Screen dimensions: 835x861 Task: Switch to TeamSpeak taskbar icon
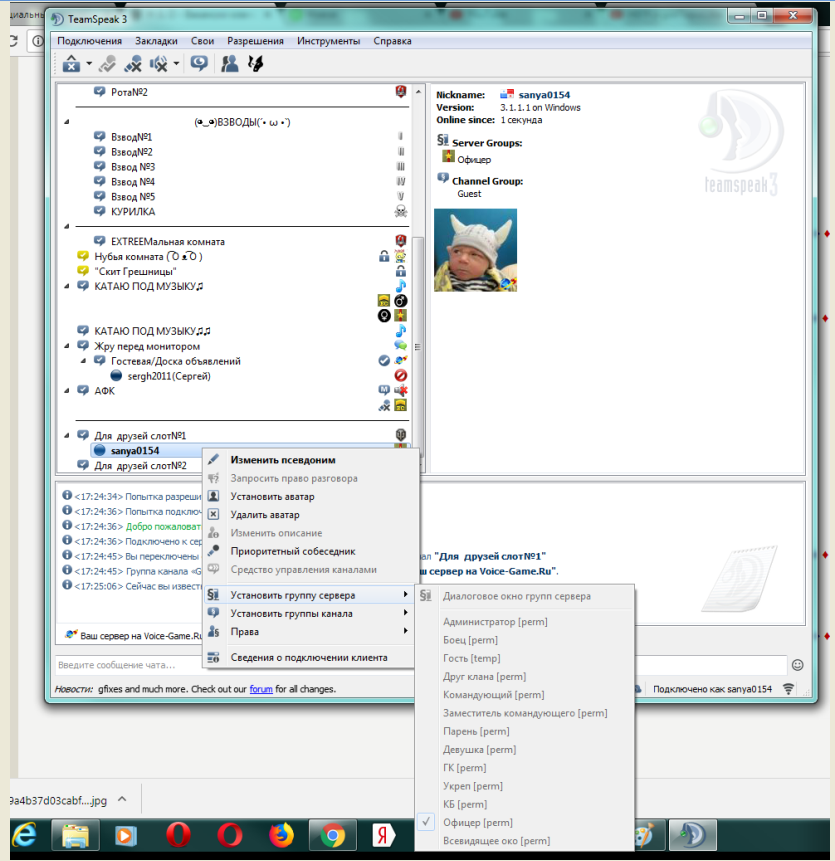pyautogui.click(x=693, y=836)
